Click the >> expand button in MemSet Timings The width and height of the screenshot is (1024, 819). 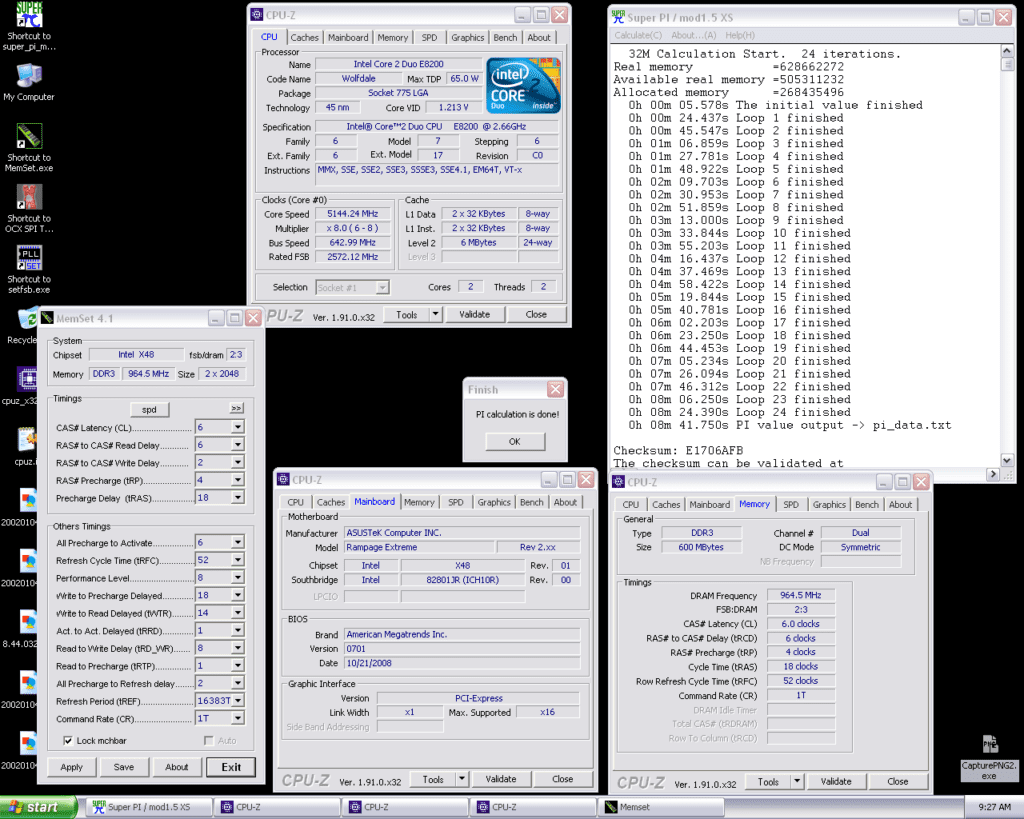point(236,408)
